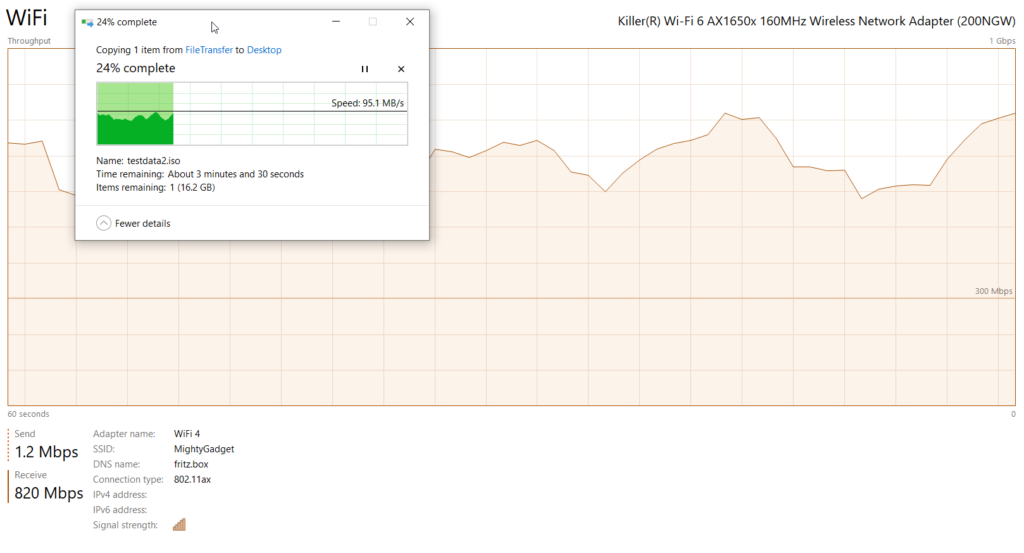Viewport: 1024px width, 553px height.
Task: Cancel the testdata2.iso copy operation
Action: [x=401, y=69]
